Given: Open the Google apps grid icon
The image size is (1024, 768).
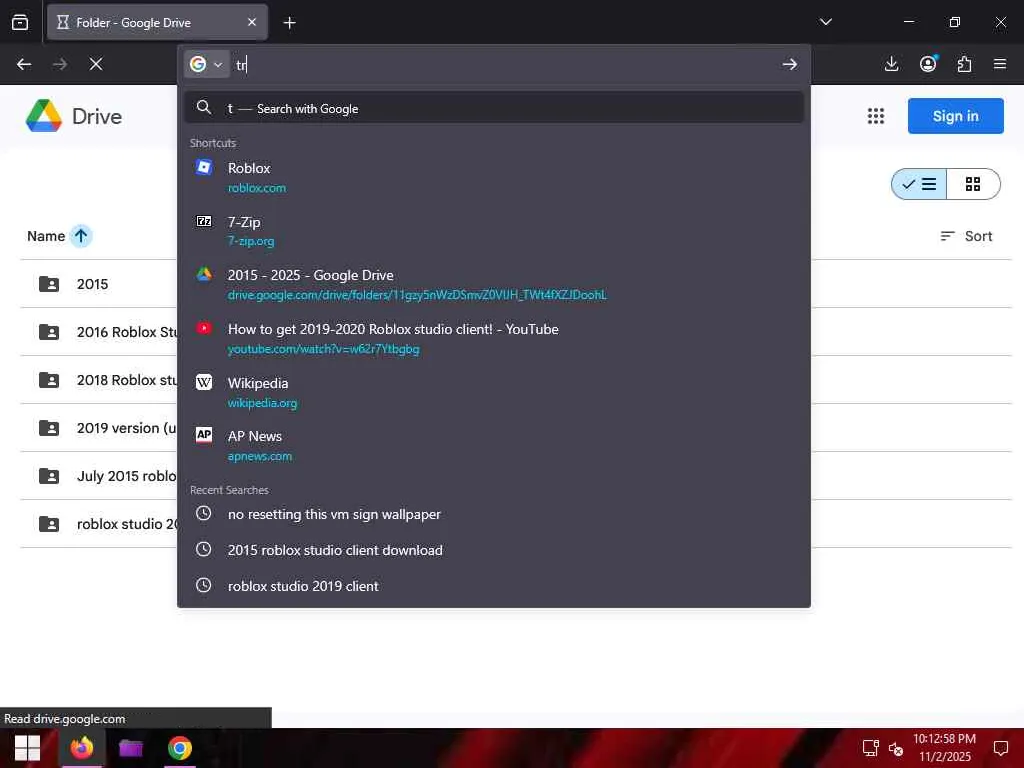Looking at the screenshot, I should [876, 116].
